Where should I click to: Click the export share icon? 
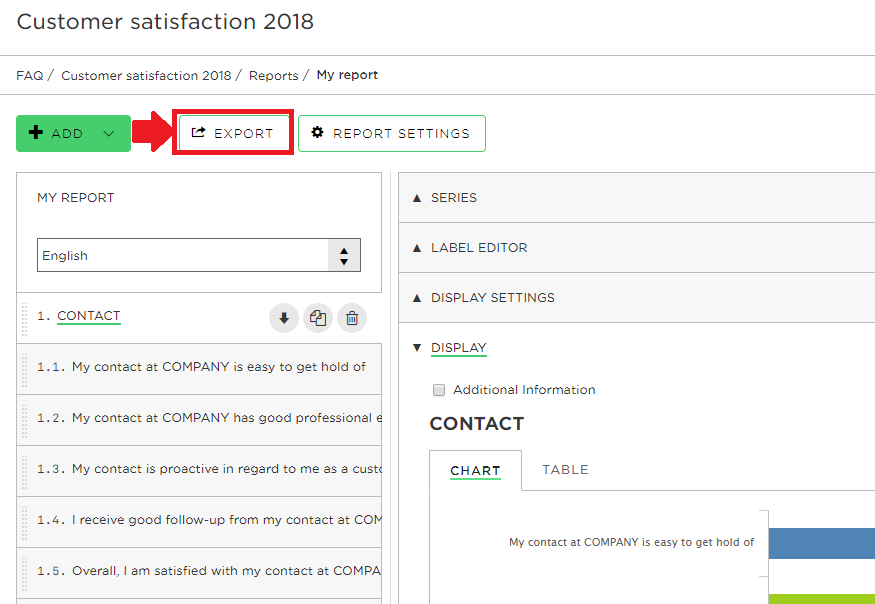[198, 132]
